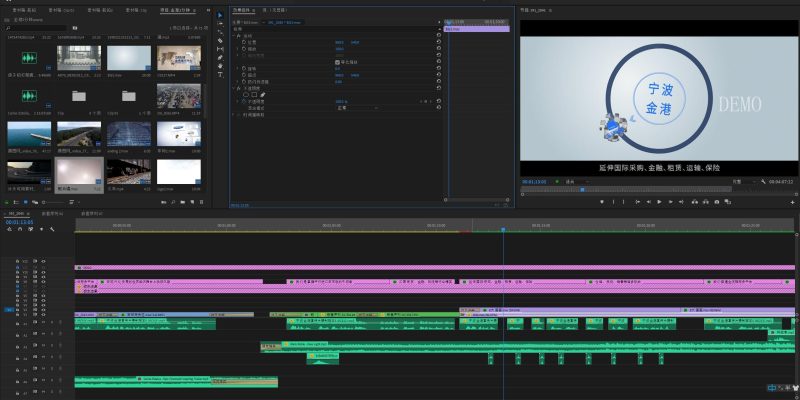Select the Selection arrow tool
800x400 pixels.
point(221,15)
